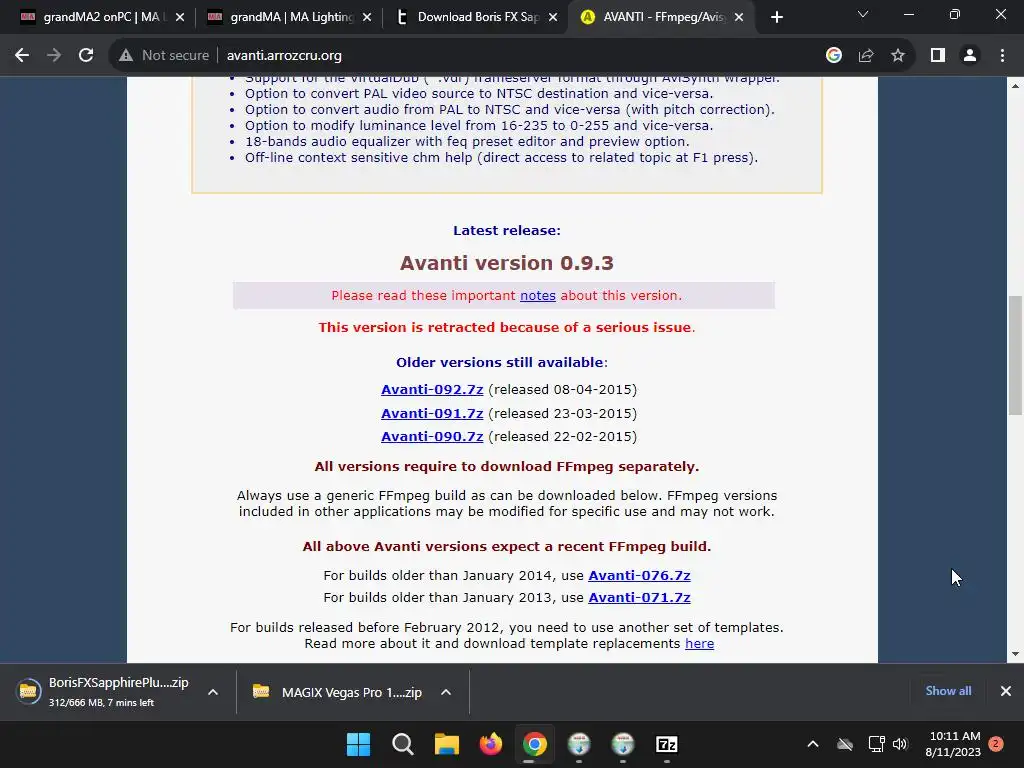The height and width of the screenshot is (768, 1024).
Task: Open the template replacements 'here' link
Action: pos(699,644)
